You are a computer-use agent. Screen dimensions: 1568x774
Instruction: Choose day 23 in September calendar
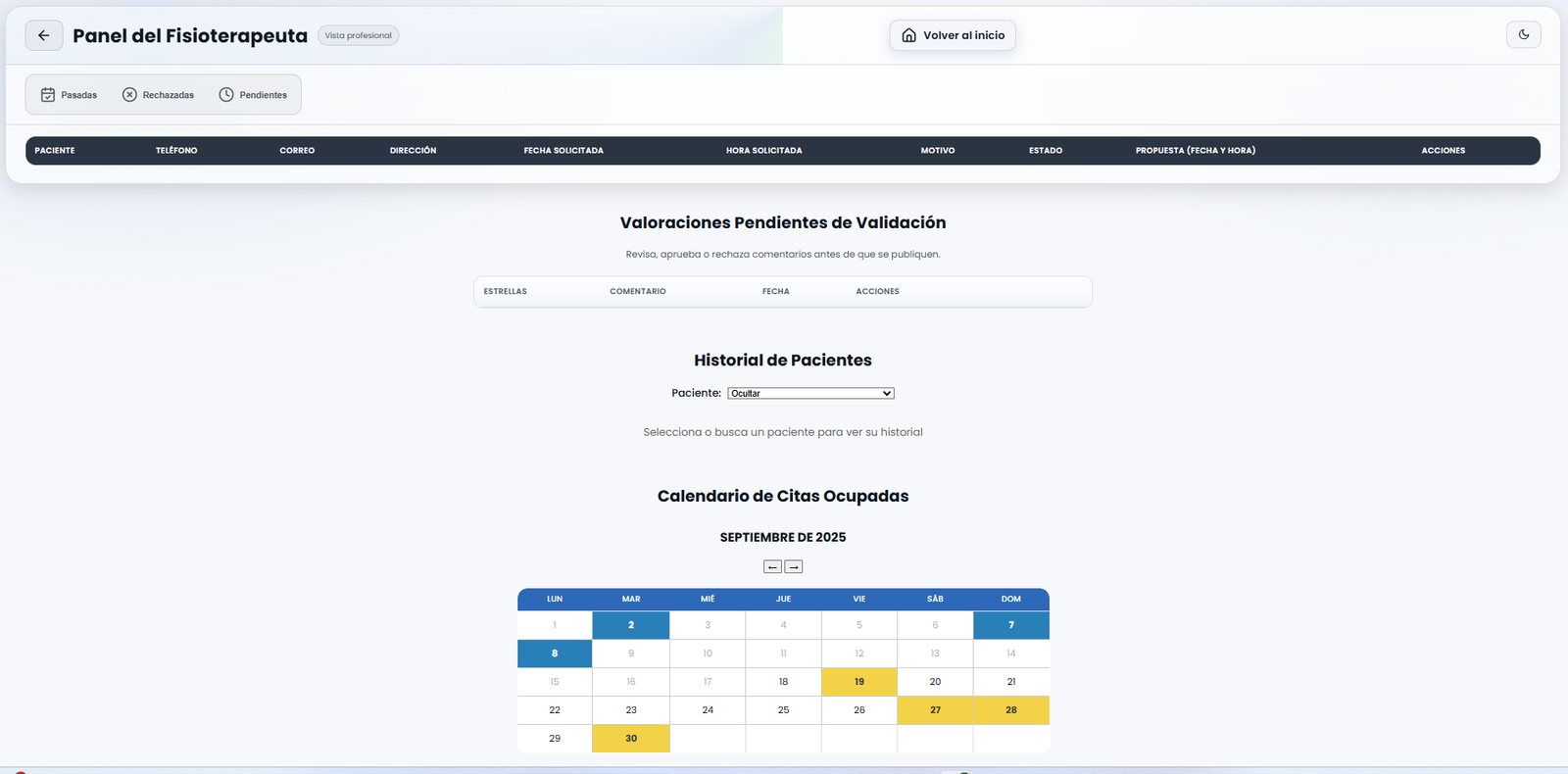click(631, 710)
